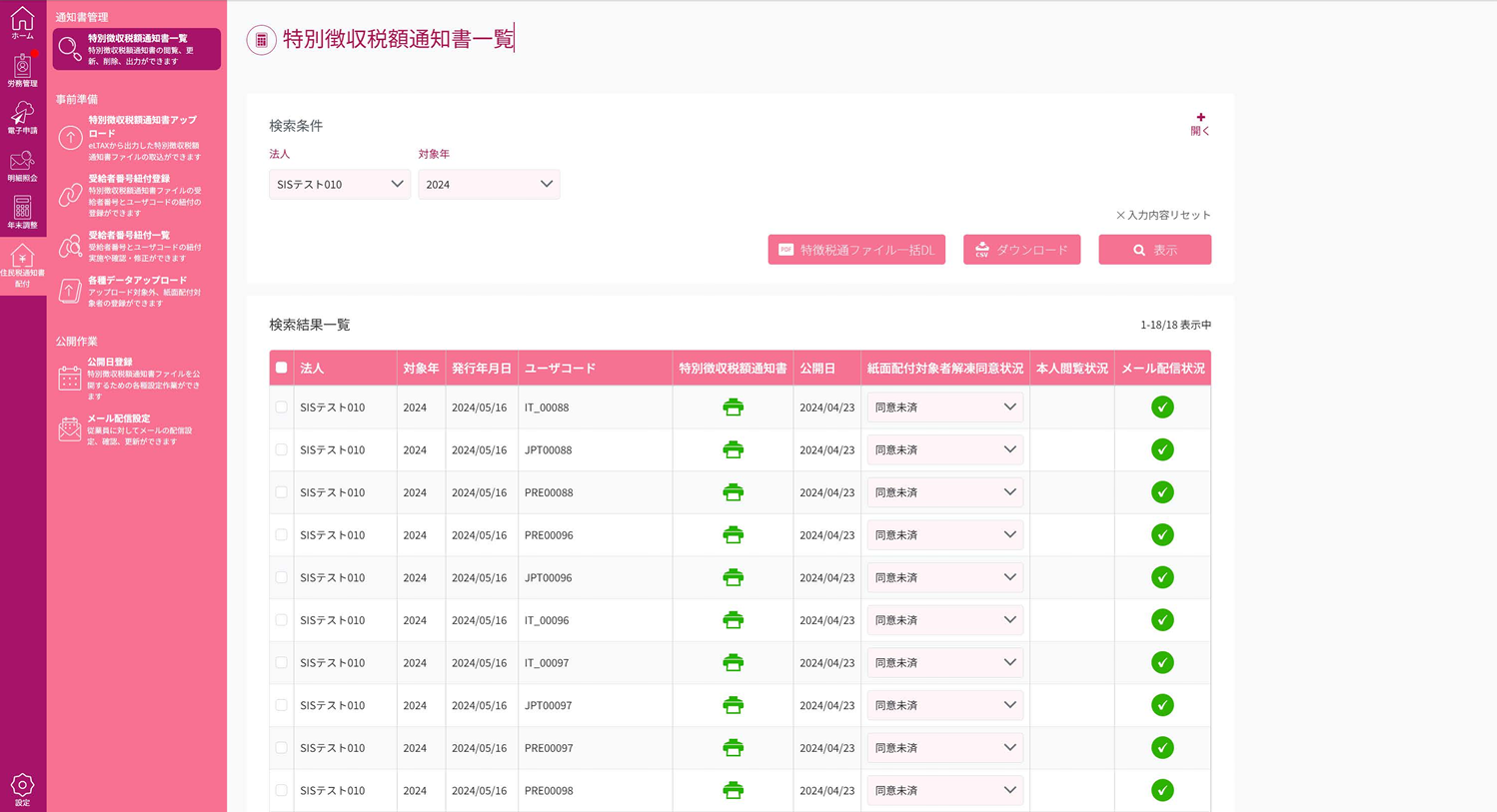Check the row checkbox for IT_00088
The width and height of the screenshot is (1497, 812).
(x=282, y=407)
